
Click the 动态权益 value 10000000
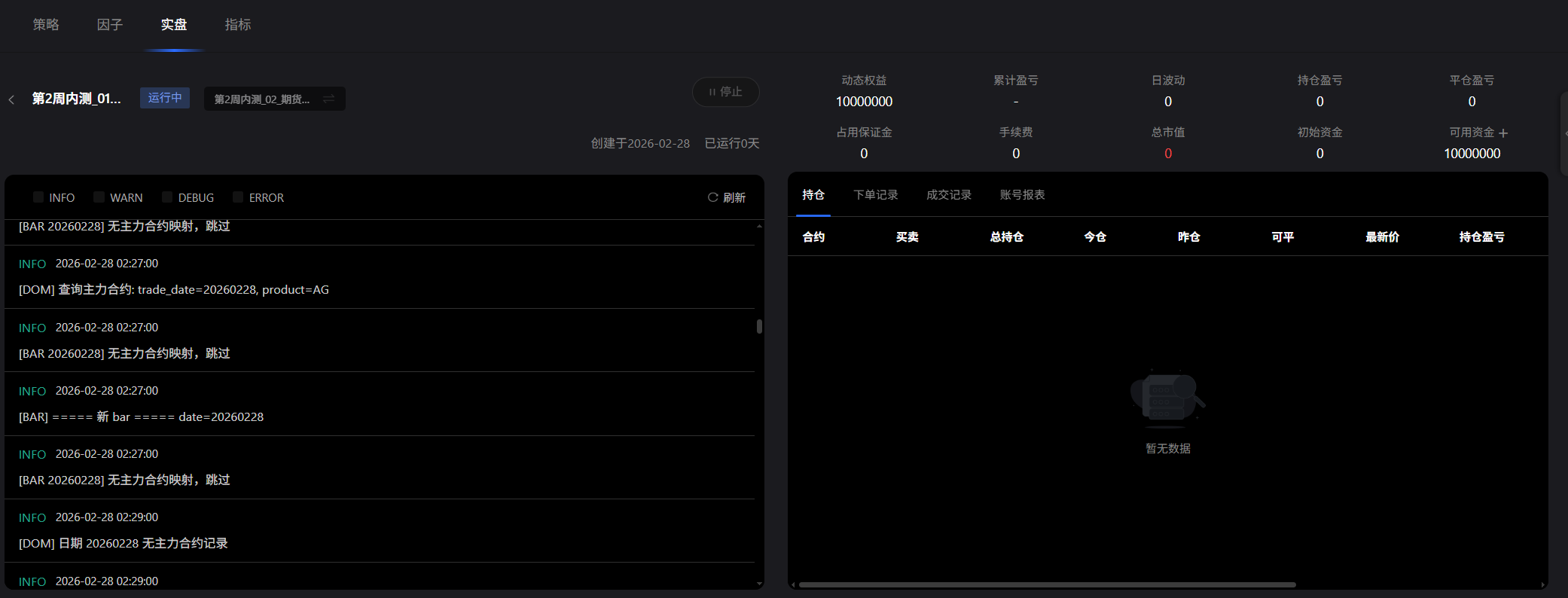point(864,102)
